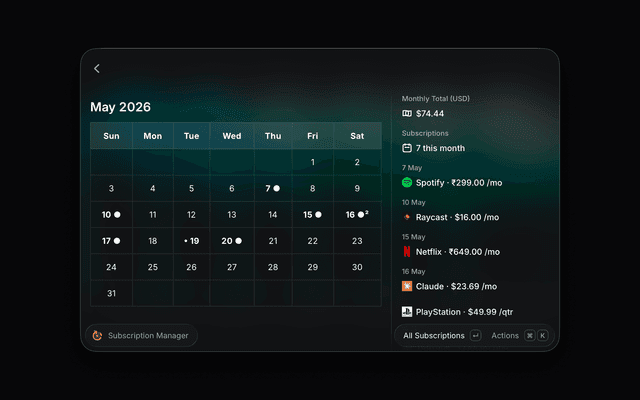Screen dimensions: 640x400
Task: Select May 10 on the calendar
Action: coord(111,215)
